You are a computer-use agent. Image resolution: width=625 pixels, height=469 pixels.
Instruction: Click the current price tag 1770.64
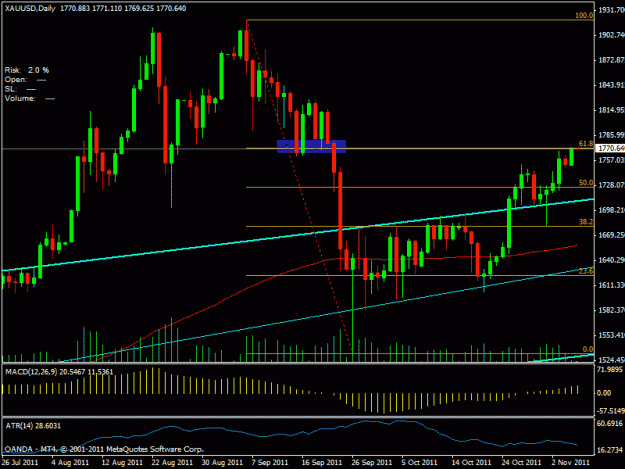coord(610,148)
